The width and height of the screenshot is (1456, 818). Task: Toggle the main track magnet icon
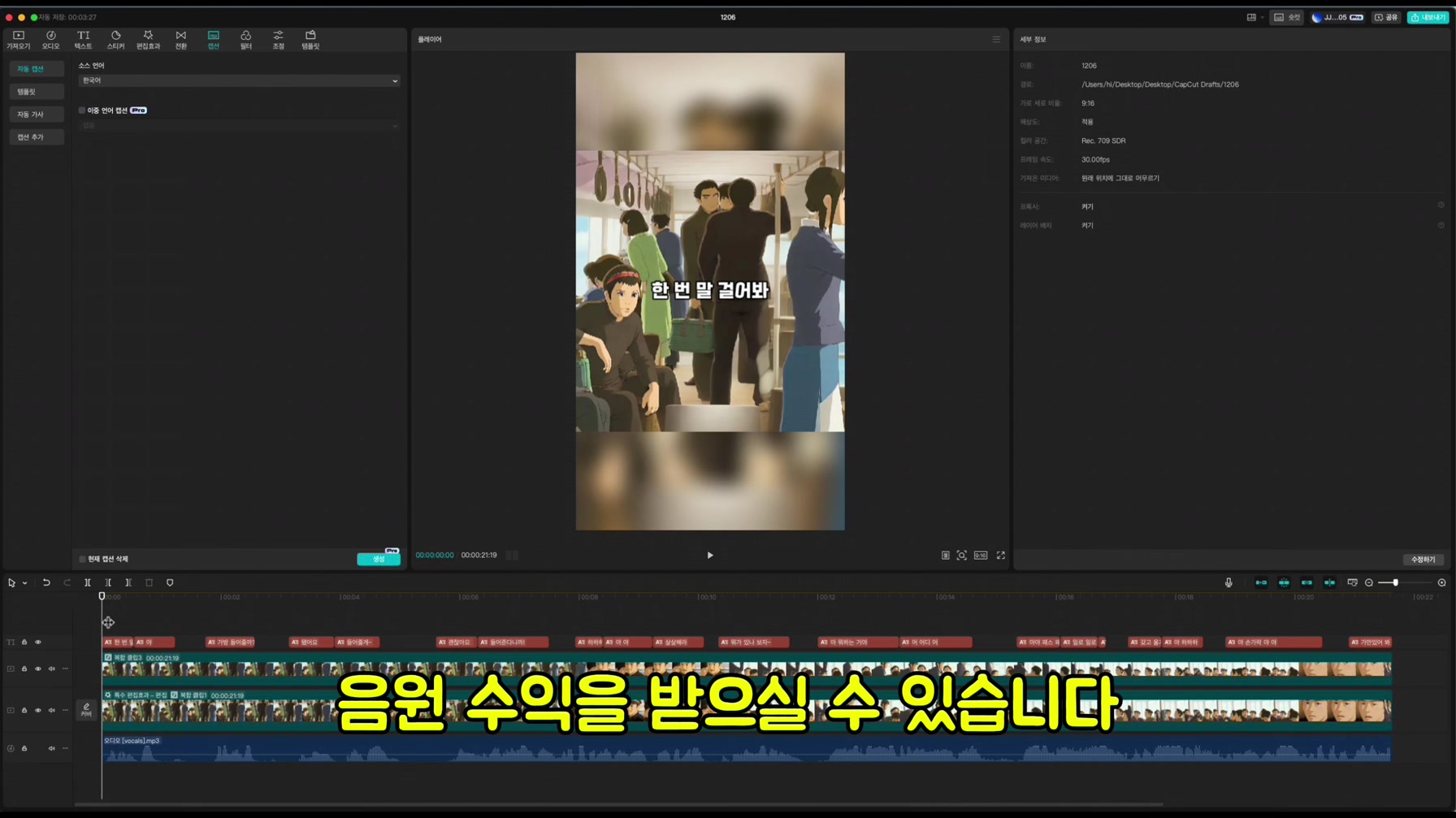point(1261,583)
